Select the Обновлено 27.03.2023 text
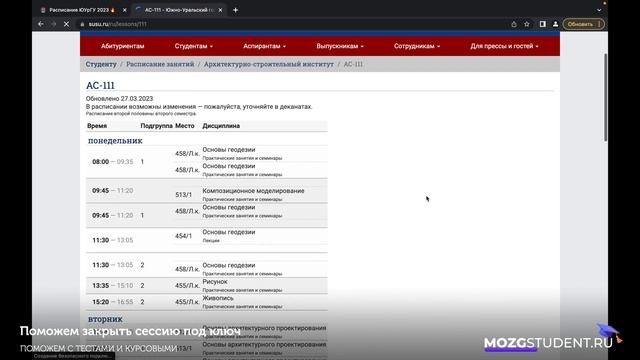640x360 pixels. tap(119, 99)
